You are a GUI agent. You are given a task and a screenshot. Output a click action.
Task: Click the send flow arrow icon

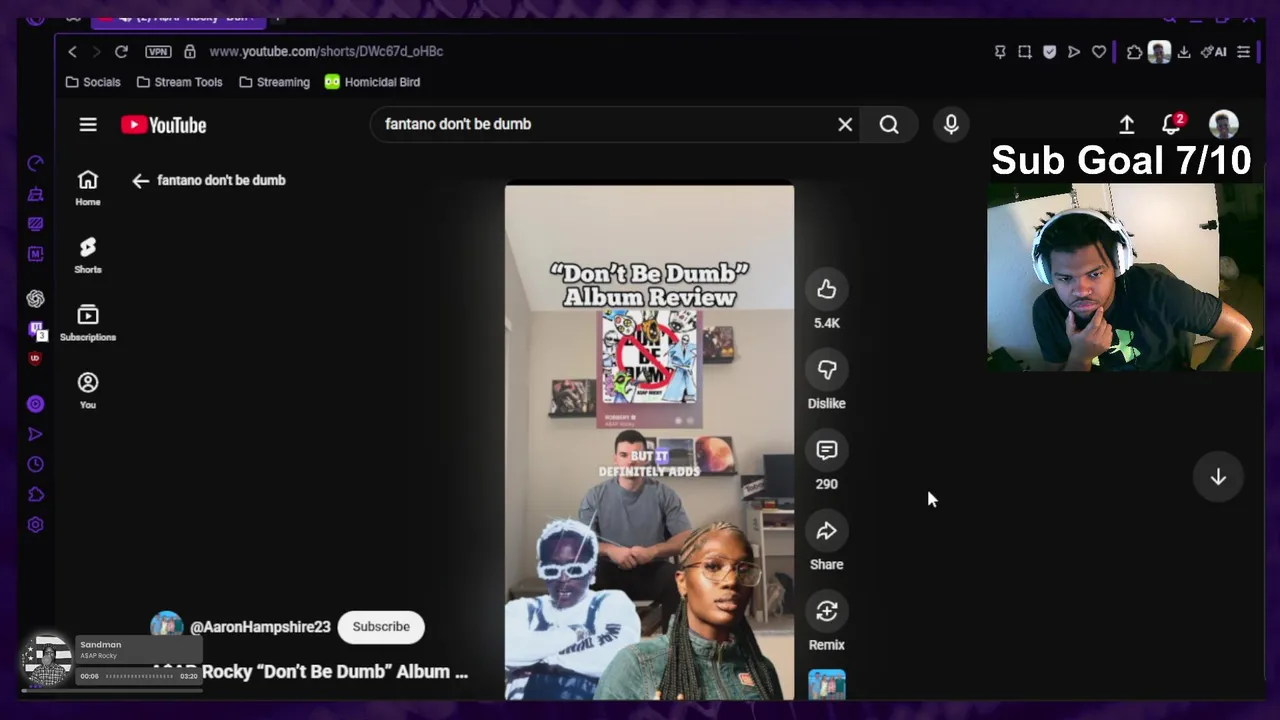point(1074,52)
